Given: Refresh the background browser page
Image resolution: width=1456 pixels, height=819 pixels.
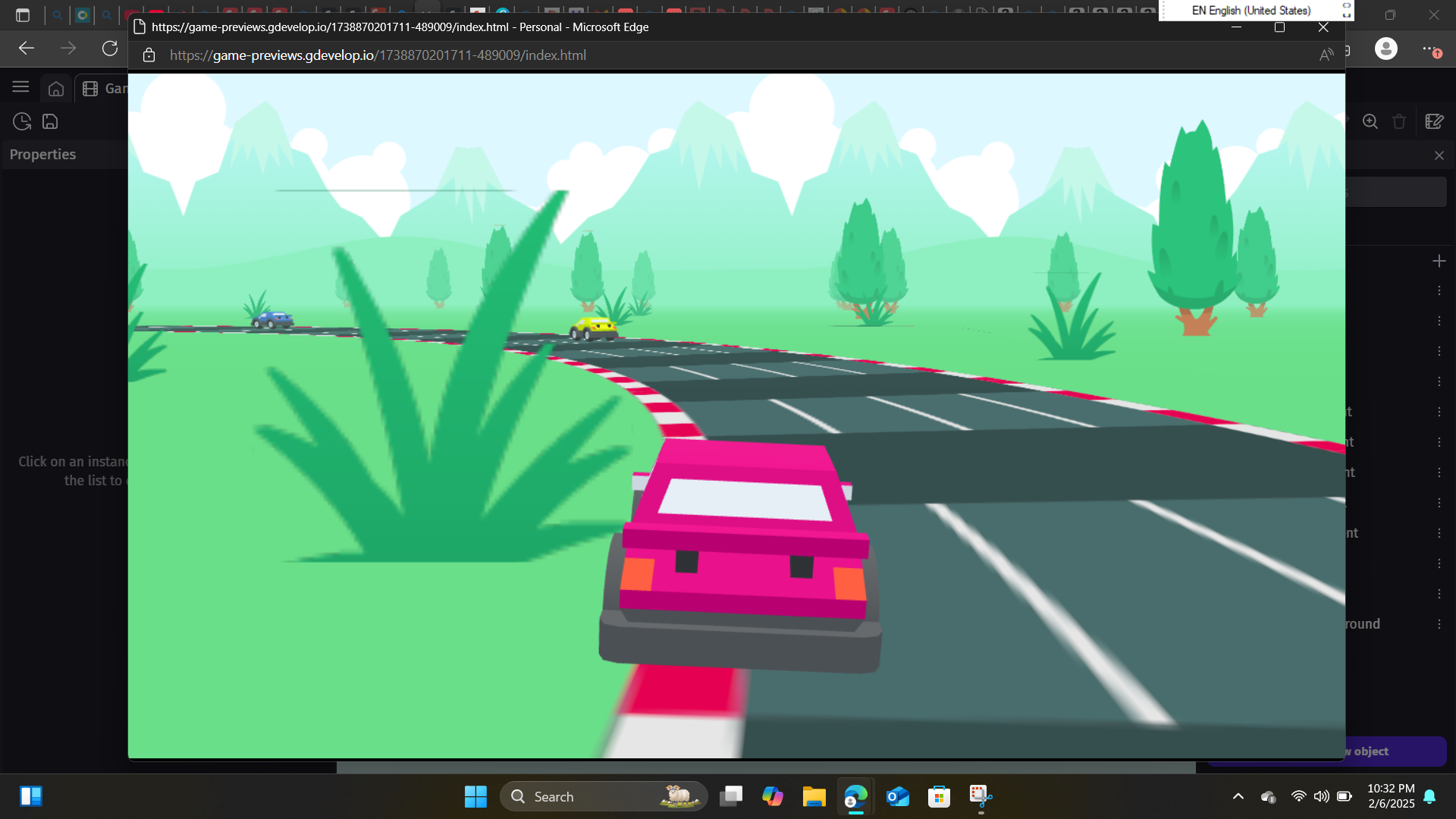Looking at the screenshot, I should click(x=110, y=49).
